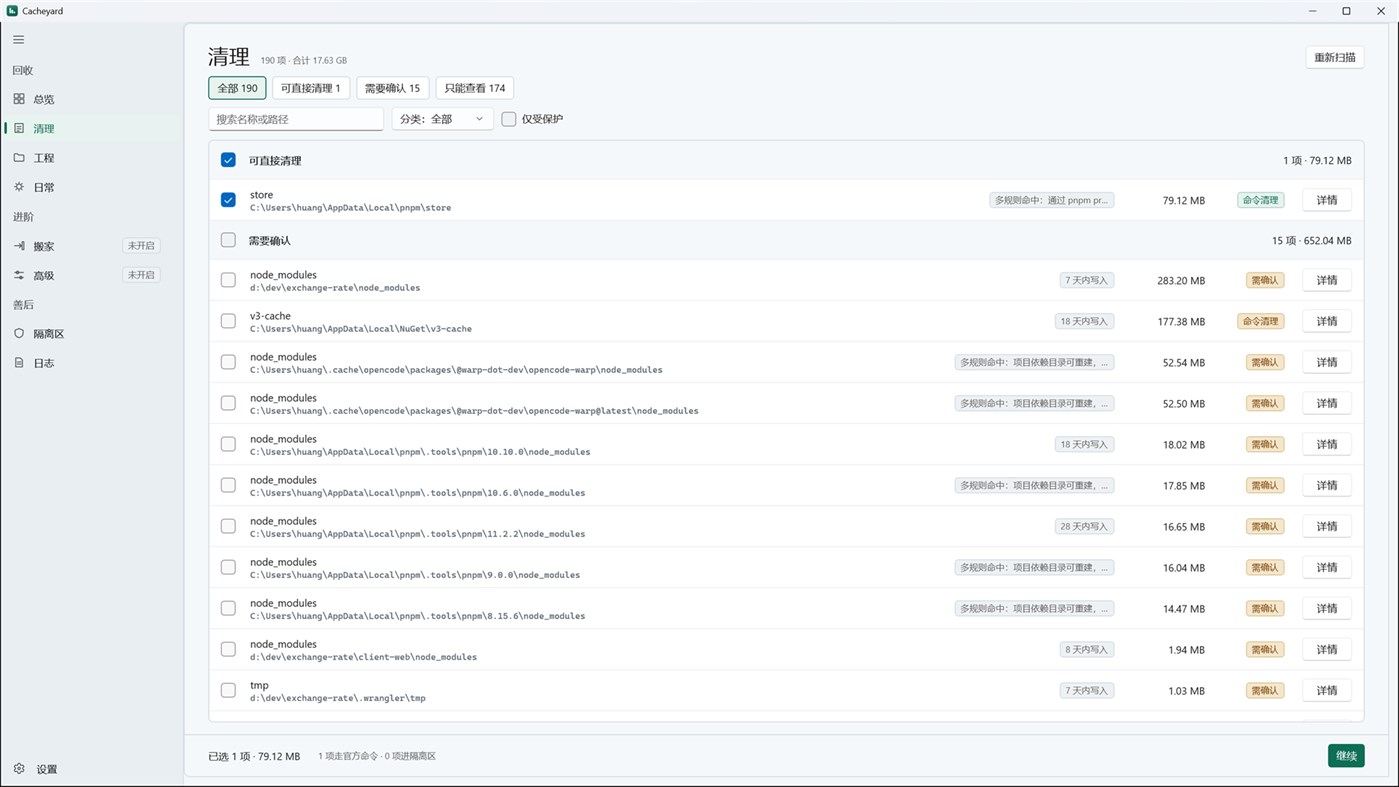Open the 搬家 move icon

19,246
